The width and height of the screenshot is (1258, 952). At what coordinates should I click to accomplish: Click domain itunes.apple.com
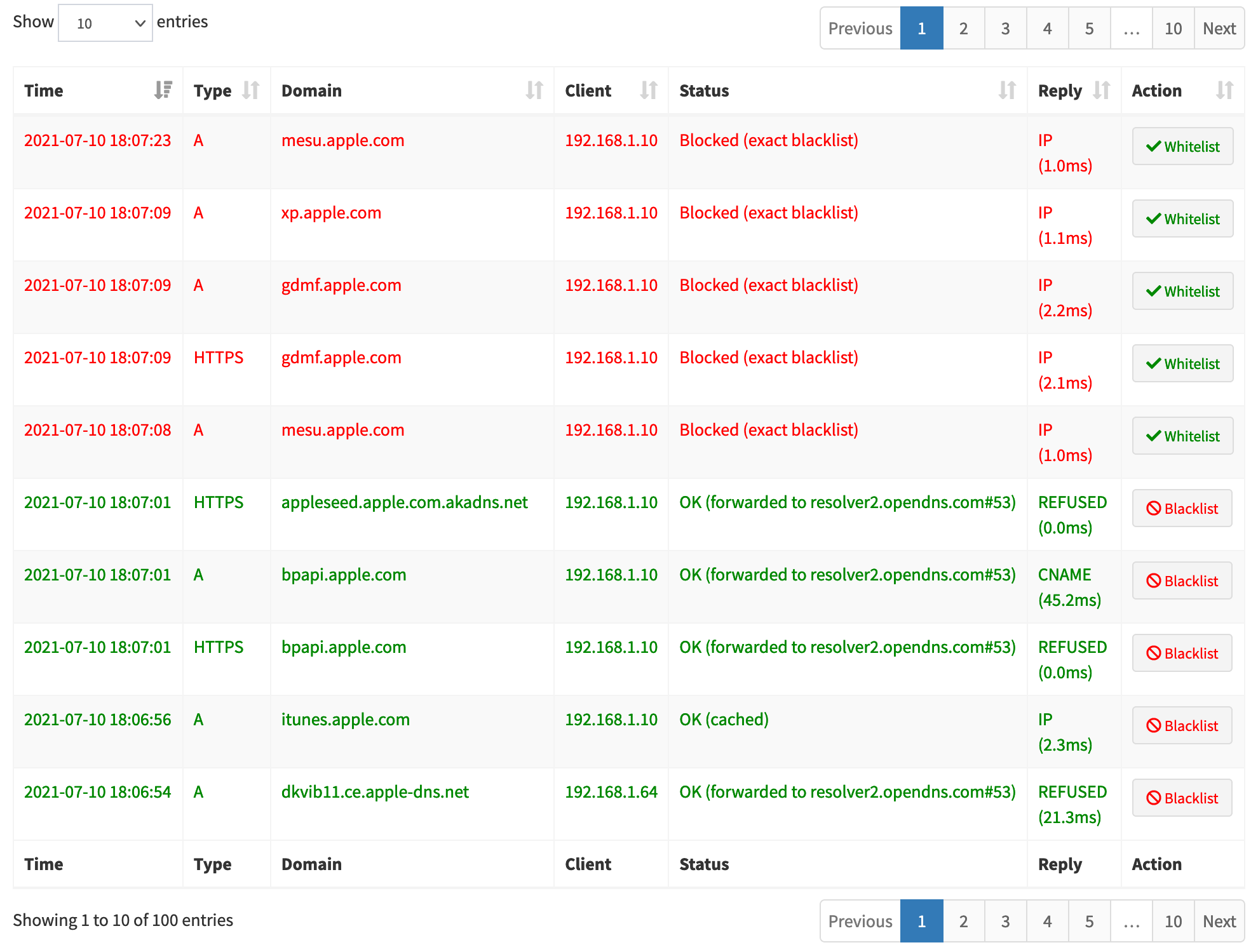click(x=346, y=720)
